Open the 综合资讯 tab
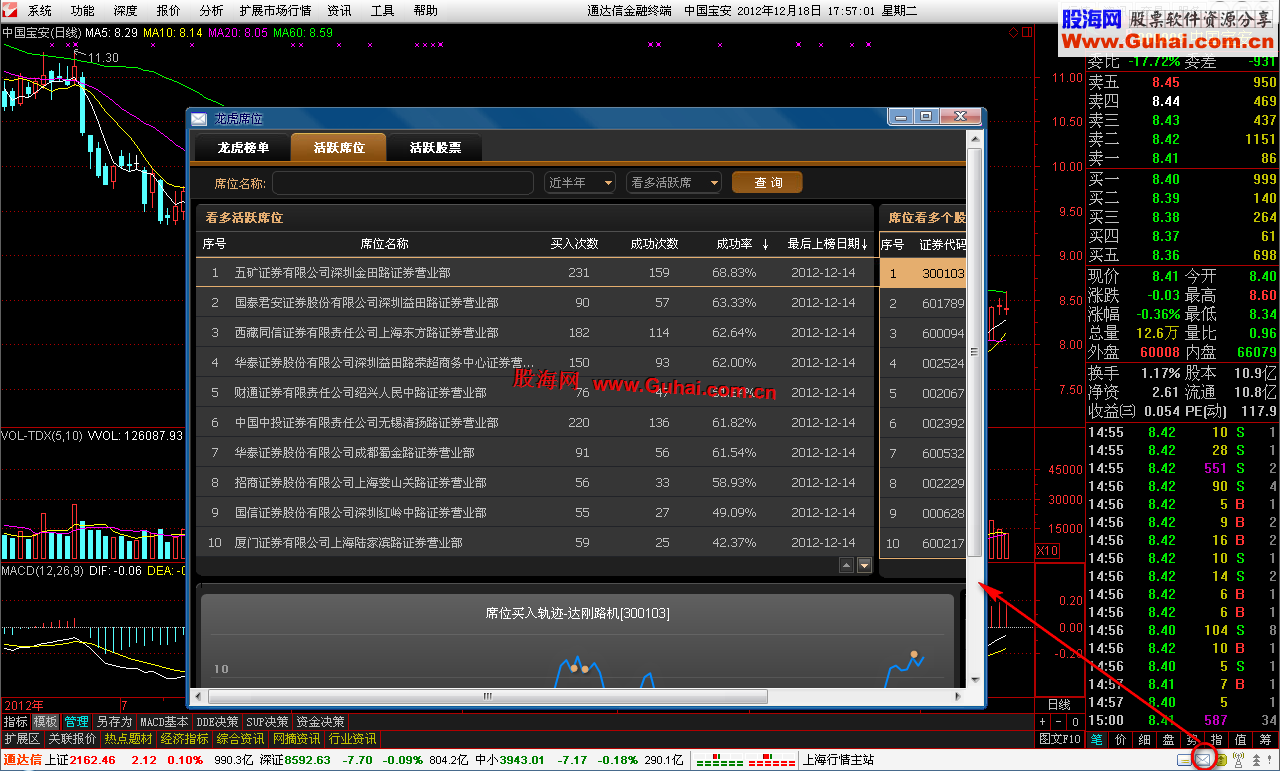 click(240, 739)
